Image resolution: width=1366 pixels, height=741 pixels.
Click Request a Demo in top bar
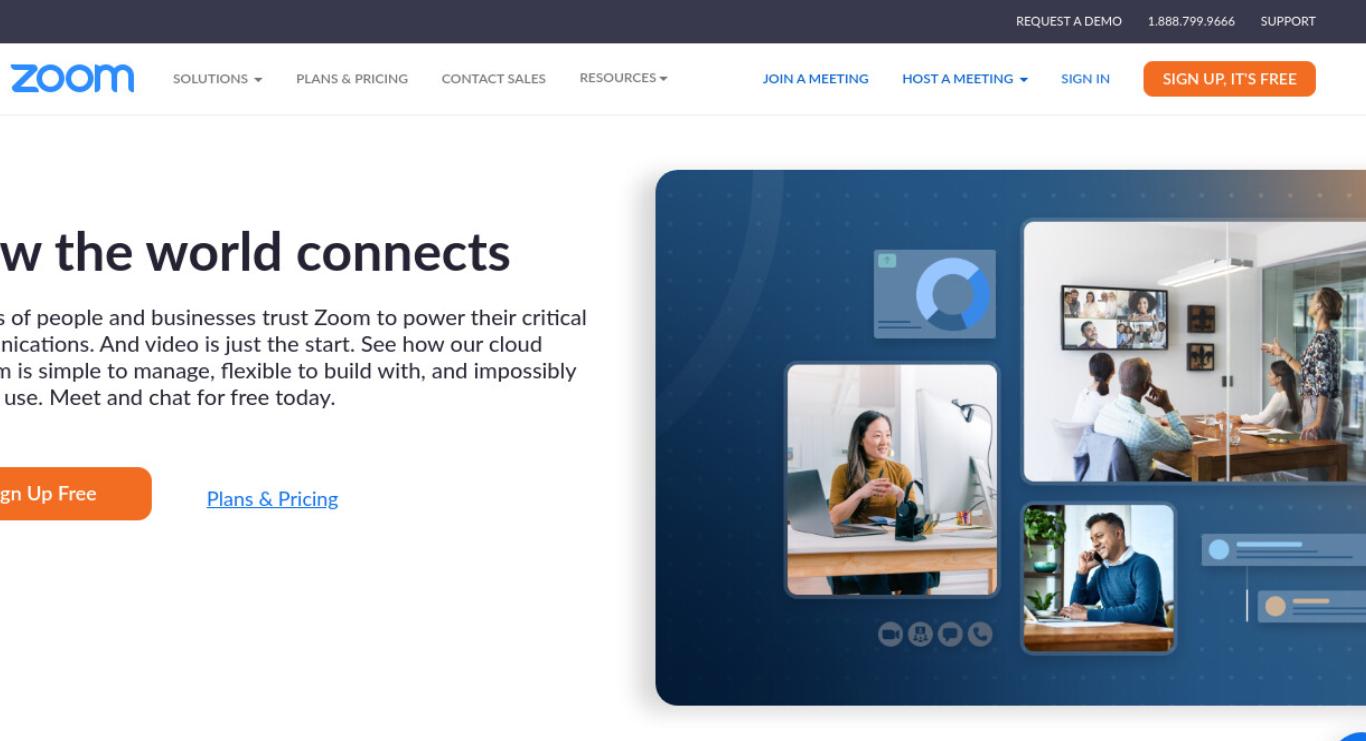pyautogui.click(x=1069, y=21)
